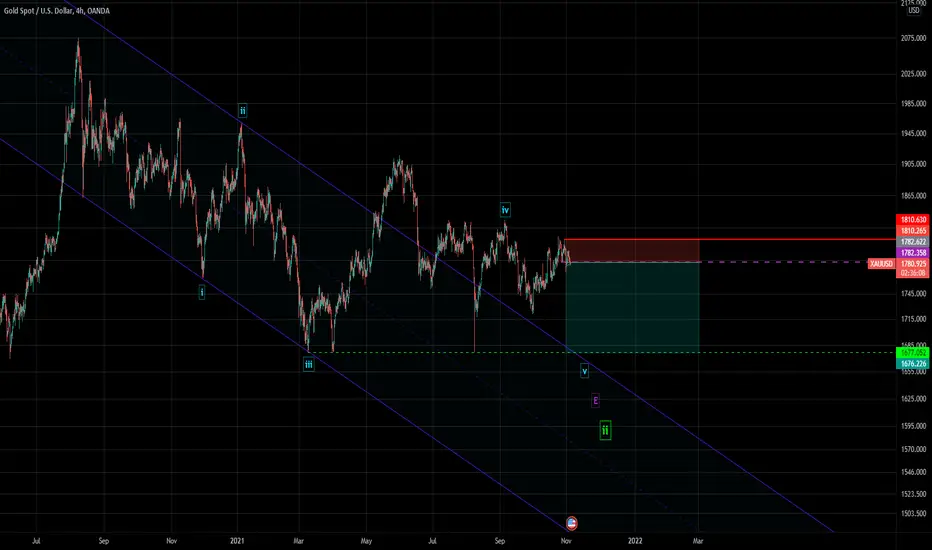
Task: Select the green dashed horizontal support line
Action: coord(600,353)
